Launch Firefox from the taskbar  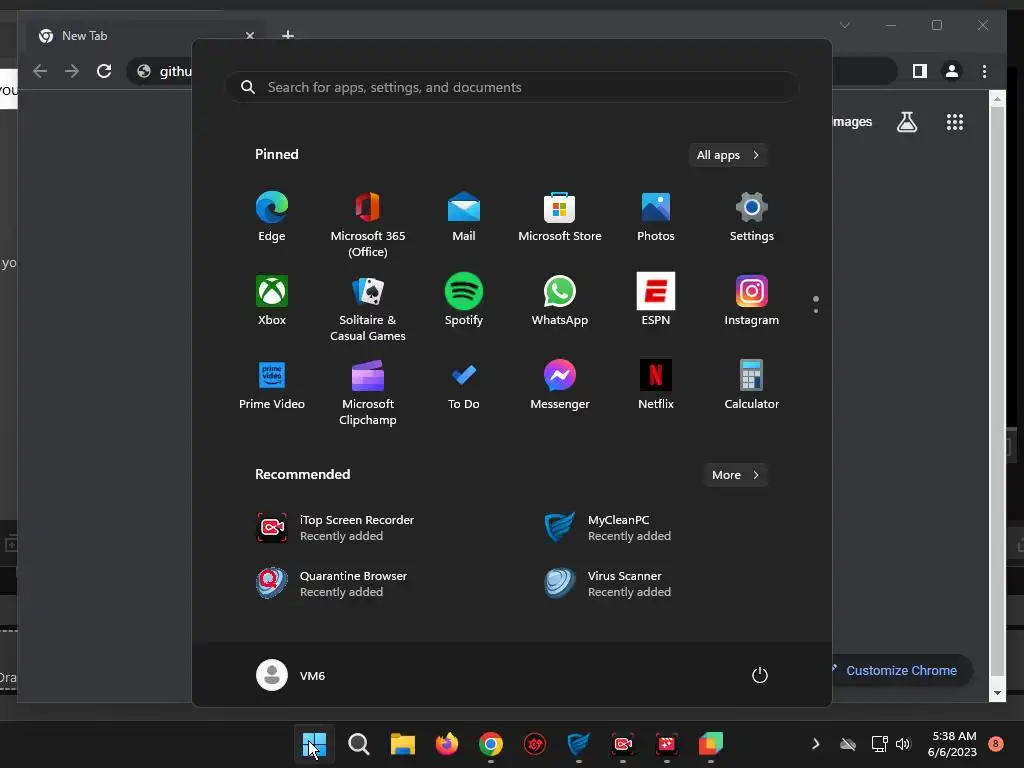447,744
